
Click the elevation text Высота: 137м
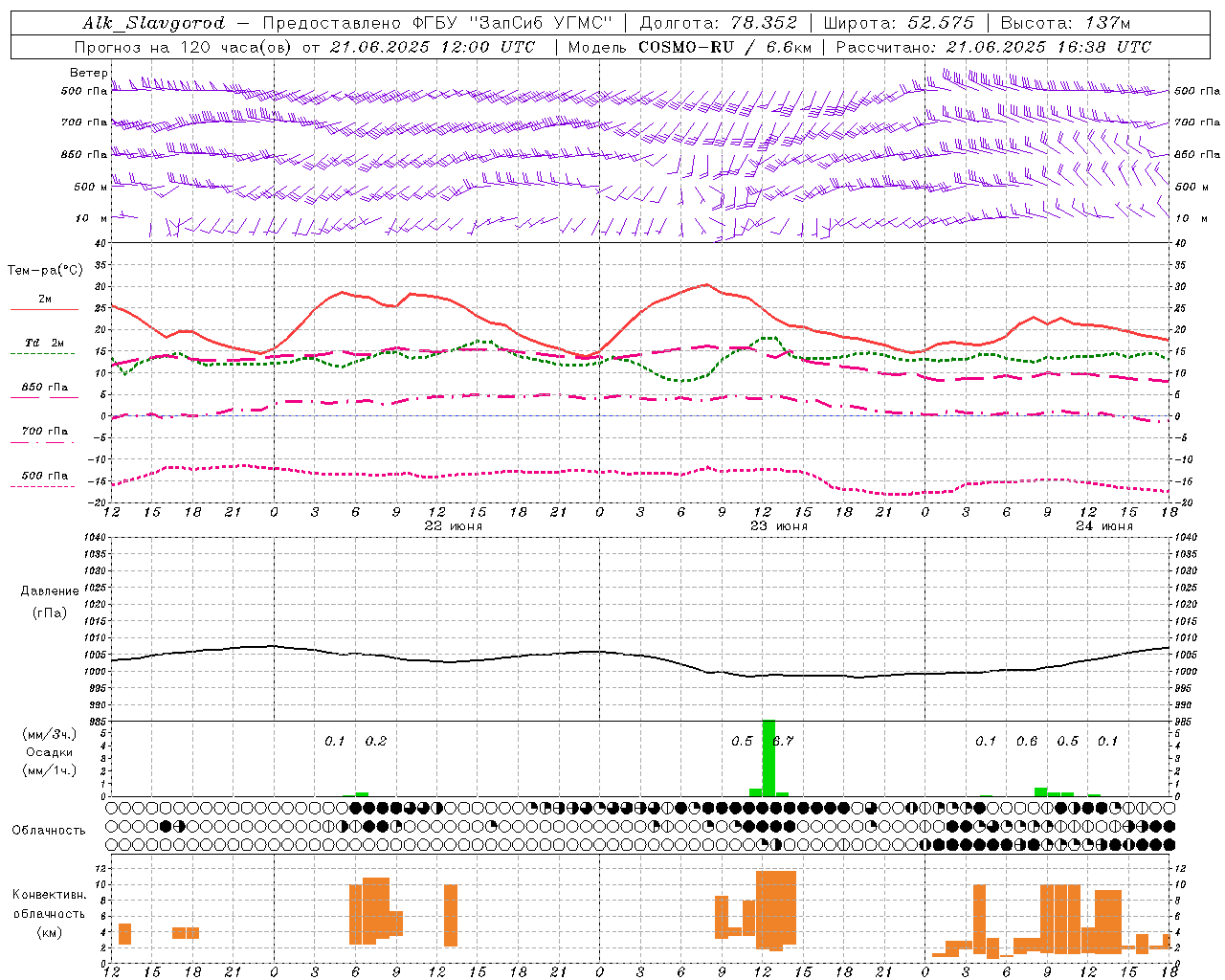[1065, 23]
